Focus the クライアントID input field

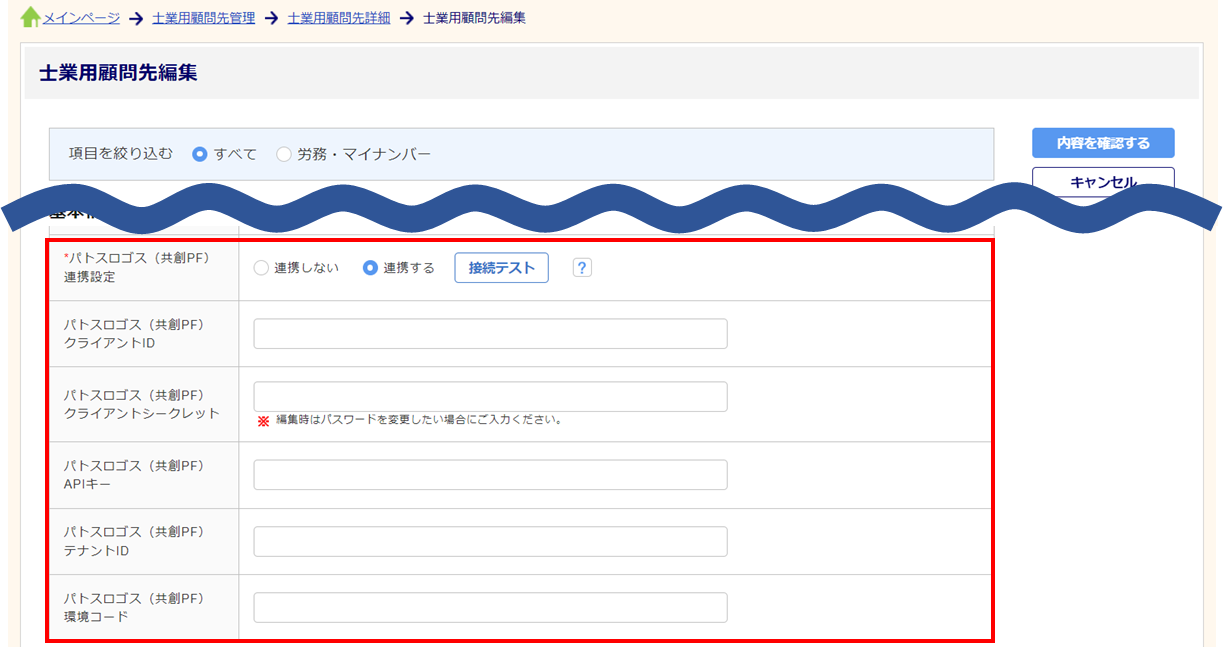[x=490, y=334]
